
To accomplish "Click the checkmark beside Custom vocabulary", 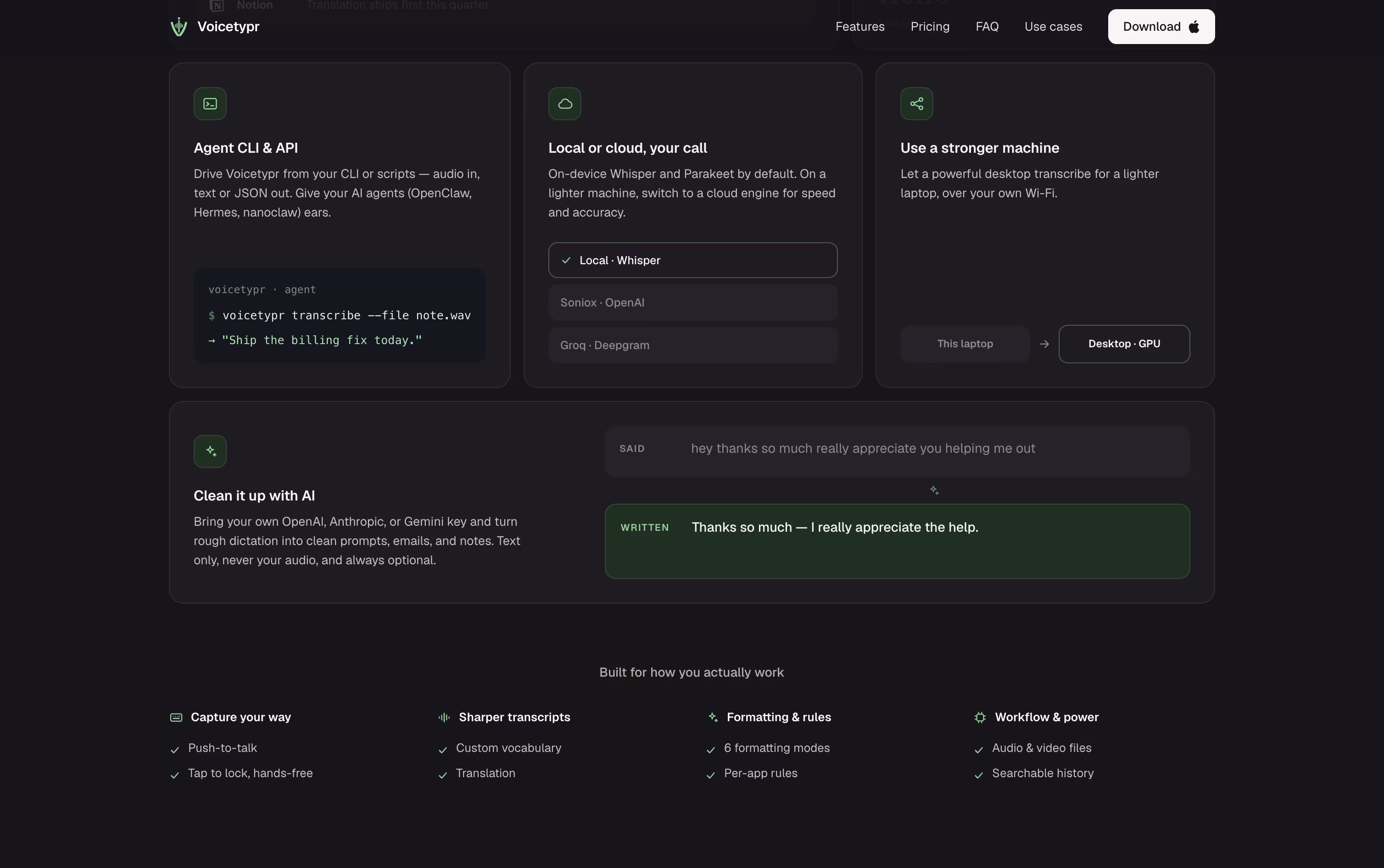I will pos(443,750).
